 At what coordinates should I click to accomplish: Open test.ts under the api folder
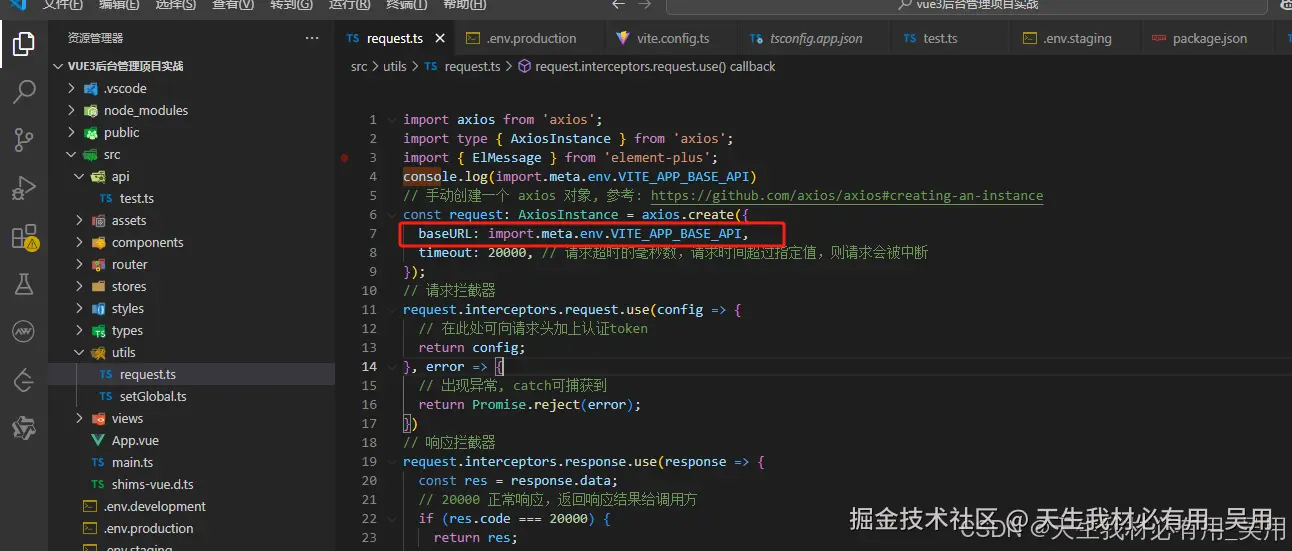(136, 198)
